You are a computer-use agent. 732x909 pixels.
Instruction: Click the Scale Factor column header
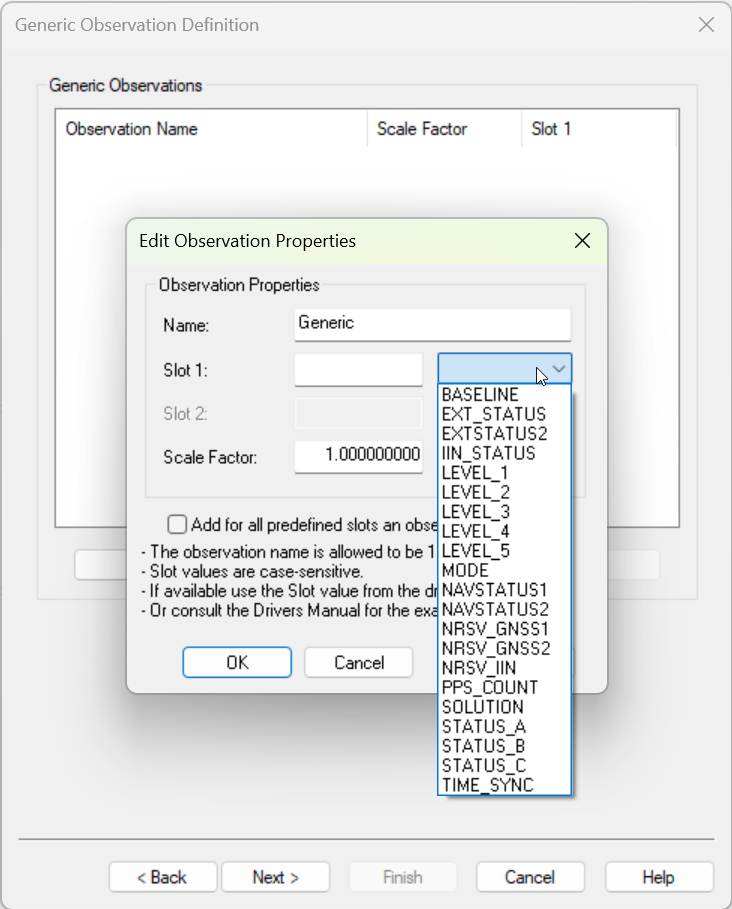(x=445, y=129)
